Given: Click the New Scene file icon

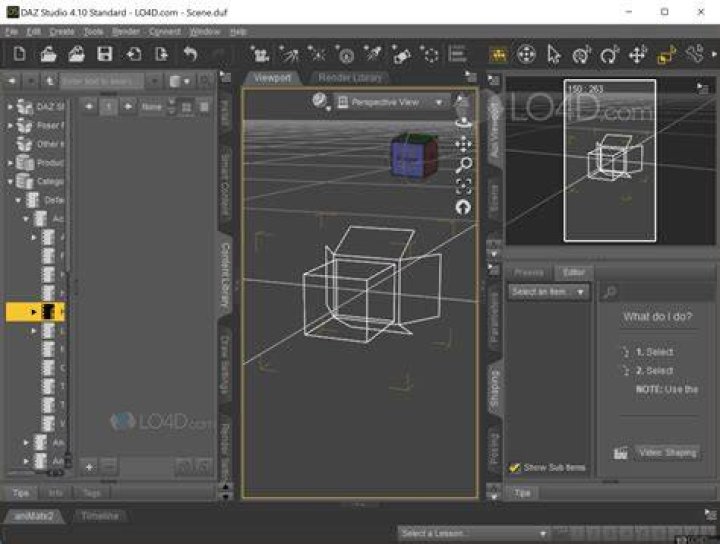Looking at the screenshot, I should 19,54.
